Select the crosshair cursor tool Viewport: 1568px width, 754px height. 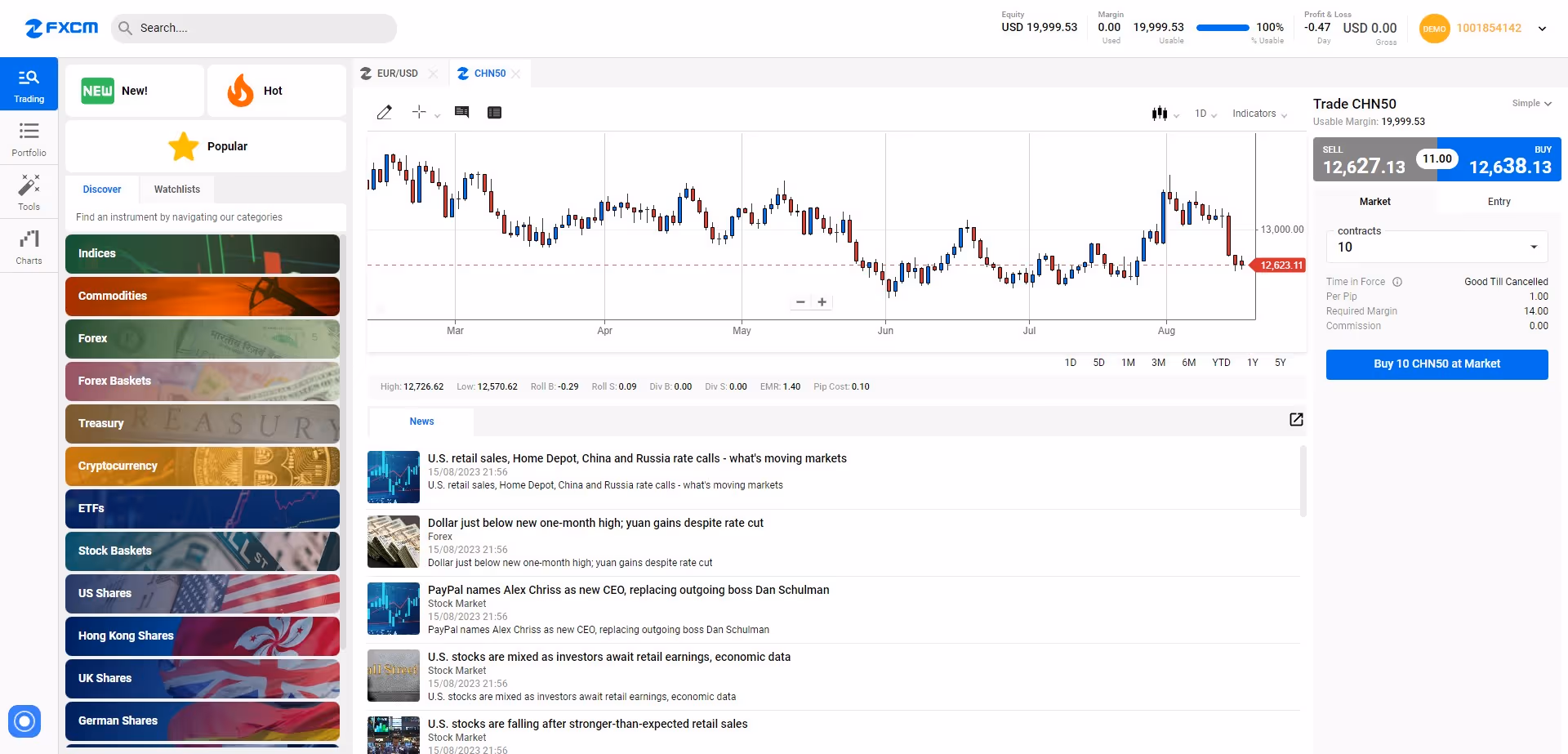[419, 113]
